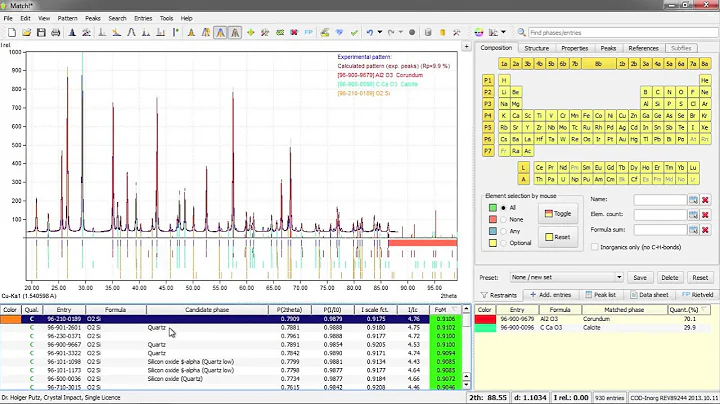Image resolution: width=720 pixels, height=404 pixels.
Task: Enable Inorganics only checkbox
Action: 595,247
